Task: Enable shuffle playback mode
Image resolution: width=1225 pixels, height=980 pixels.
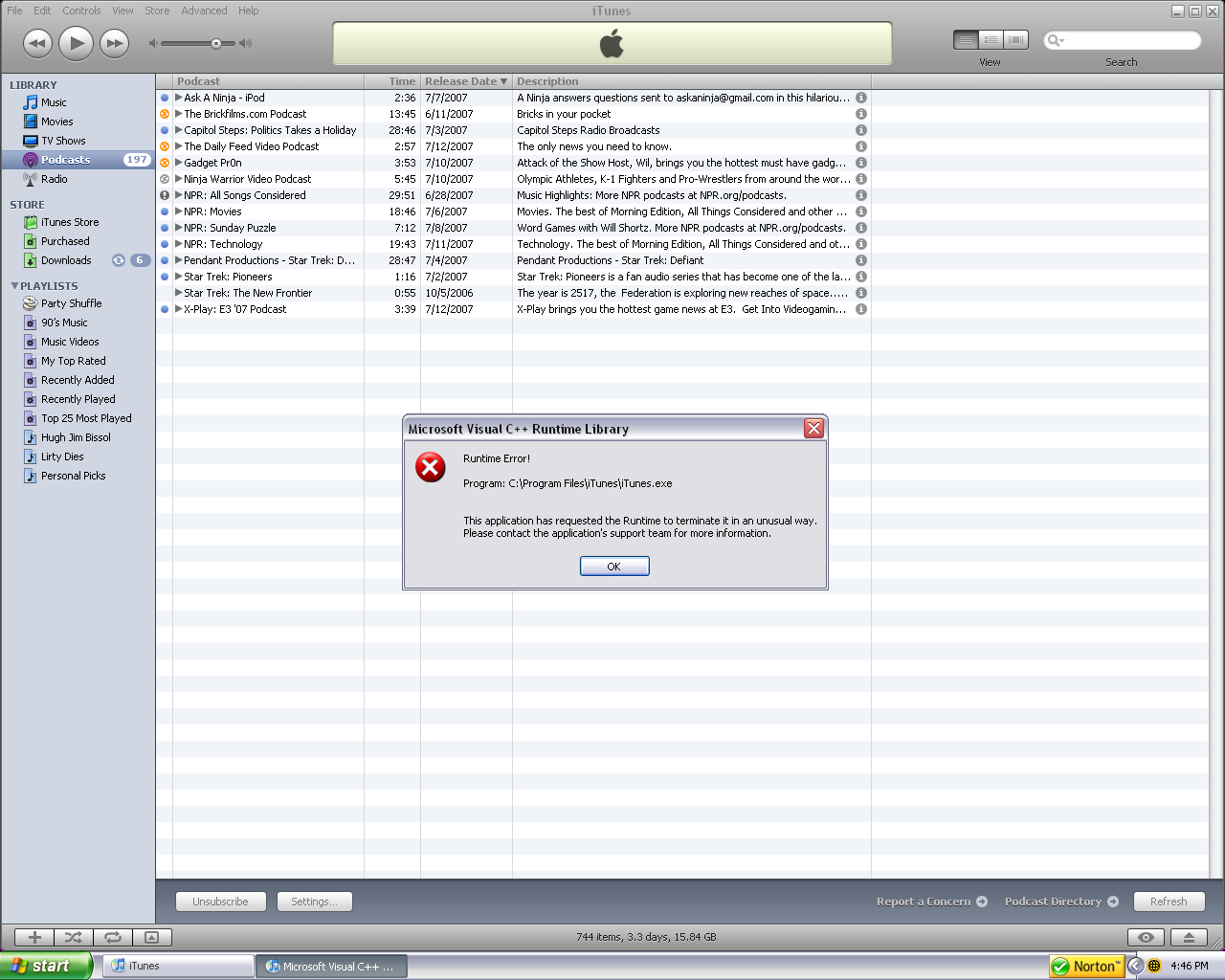Action: pyautogui.click(x=73, y=937)
